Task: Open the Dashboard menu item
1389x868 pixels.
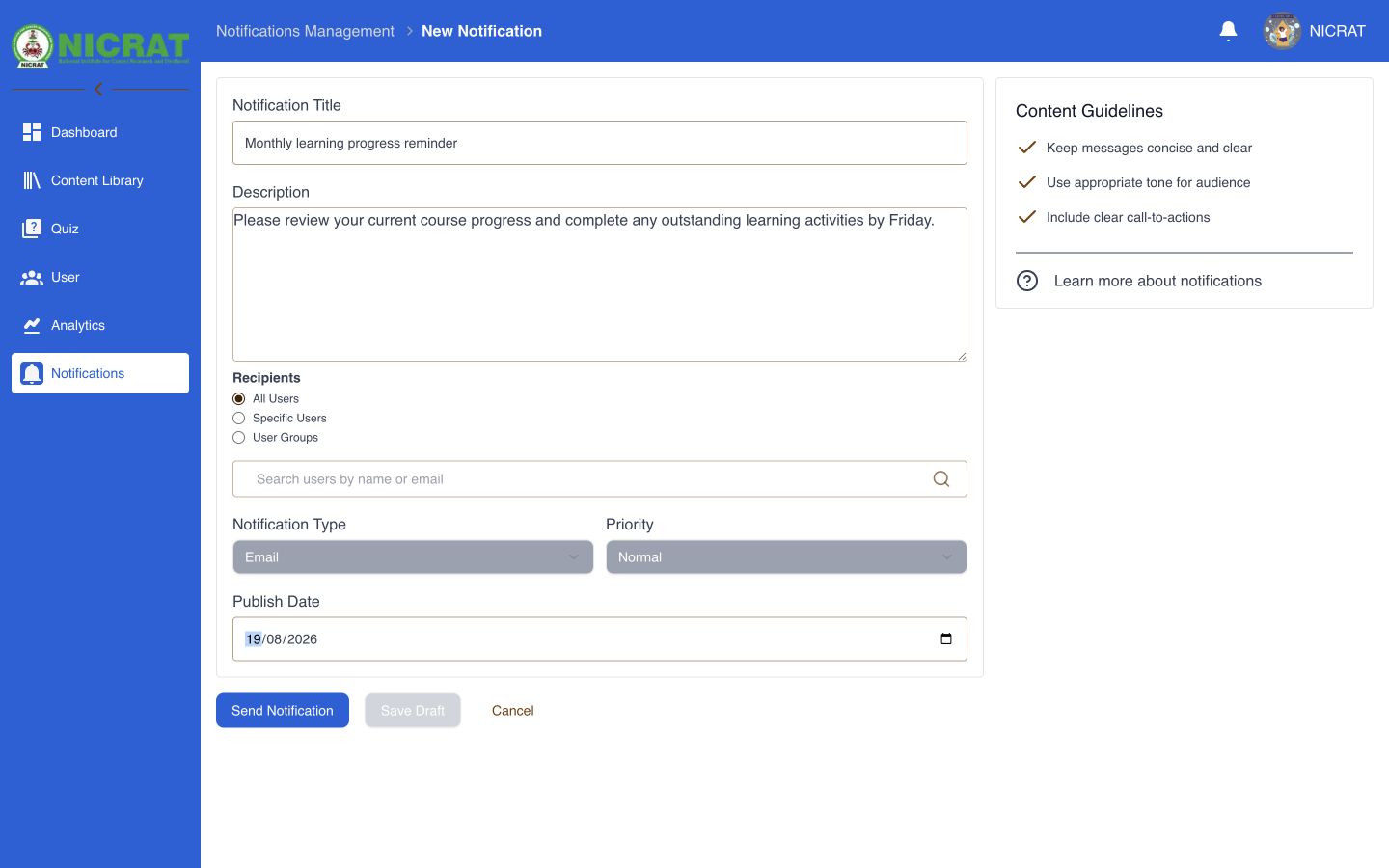Action: click(x=100, y=132)
